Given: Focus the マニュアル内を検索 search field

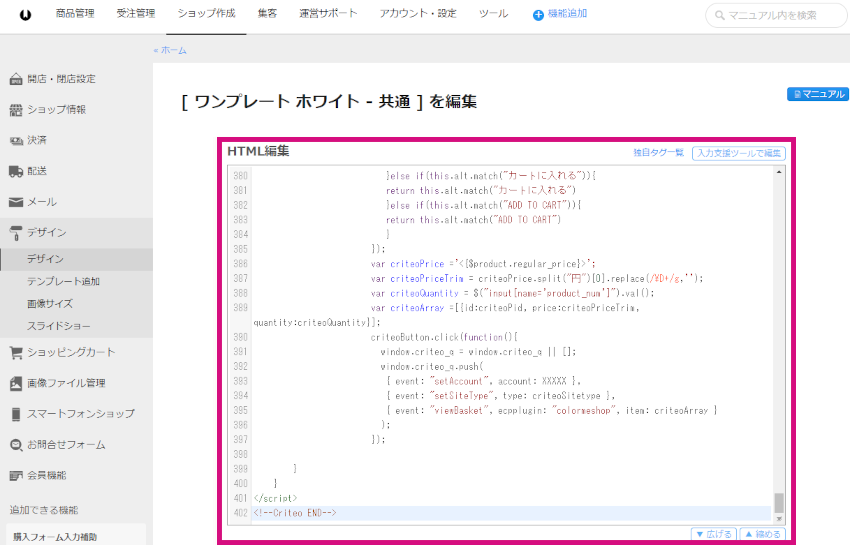Looking at the screenshot, I should [x=776, y=15].
